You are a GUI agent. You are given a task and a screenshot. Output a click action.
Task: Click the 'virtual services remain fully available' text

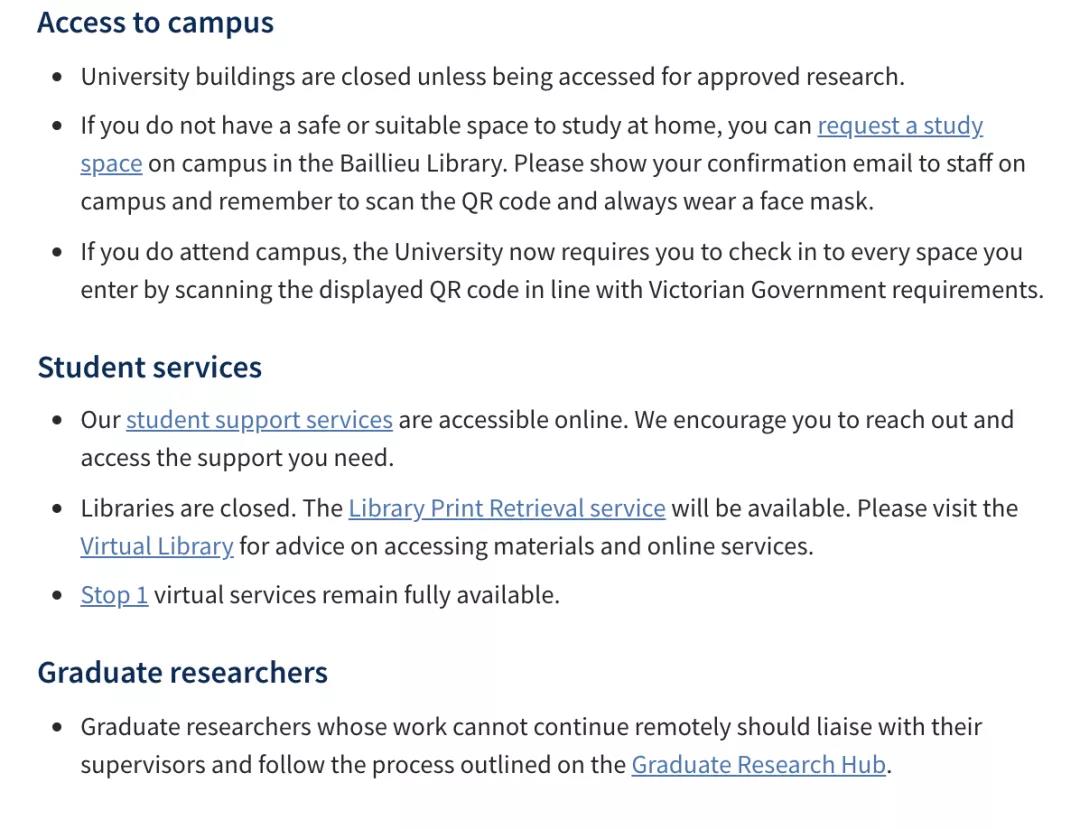click(357, 595)
